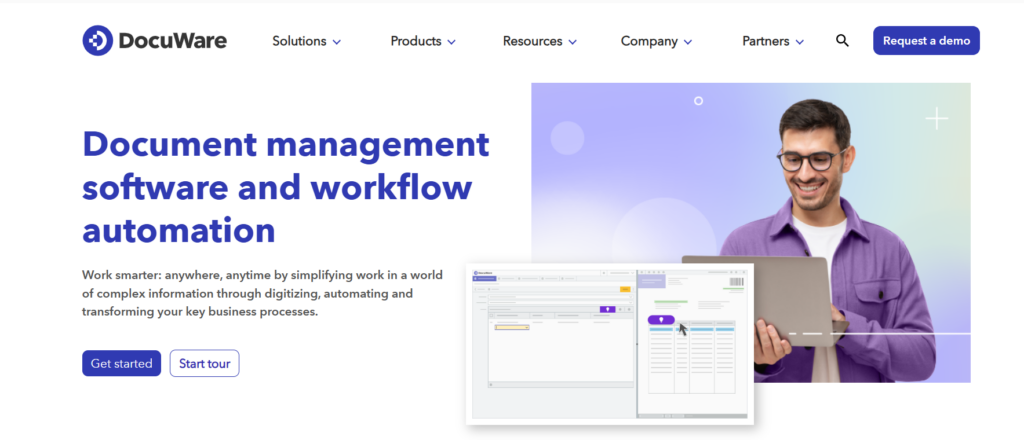Click the DocuWare logo icon
1024x440 pixels.
click(x=98, y=41)
